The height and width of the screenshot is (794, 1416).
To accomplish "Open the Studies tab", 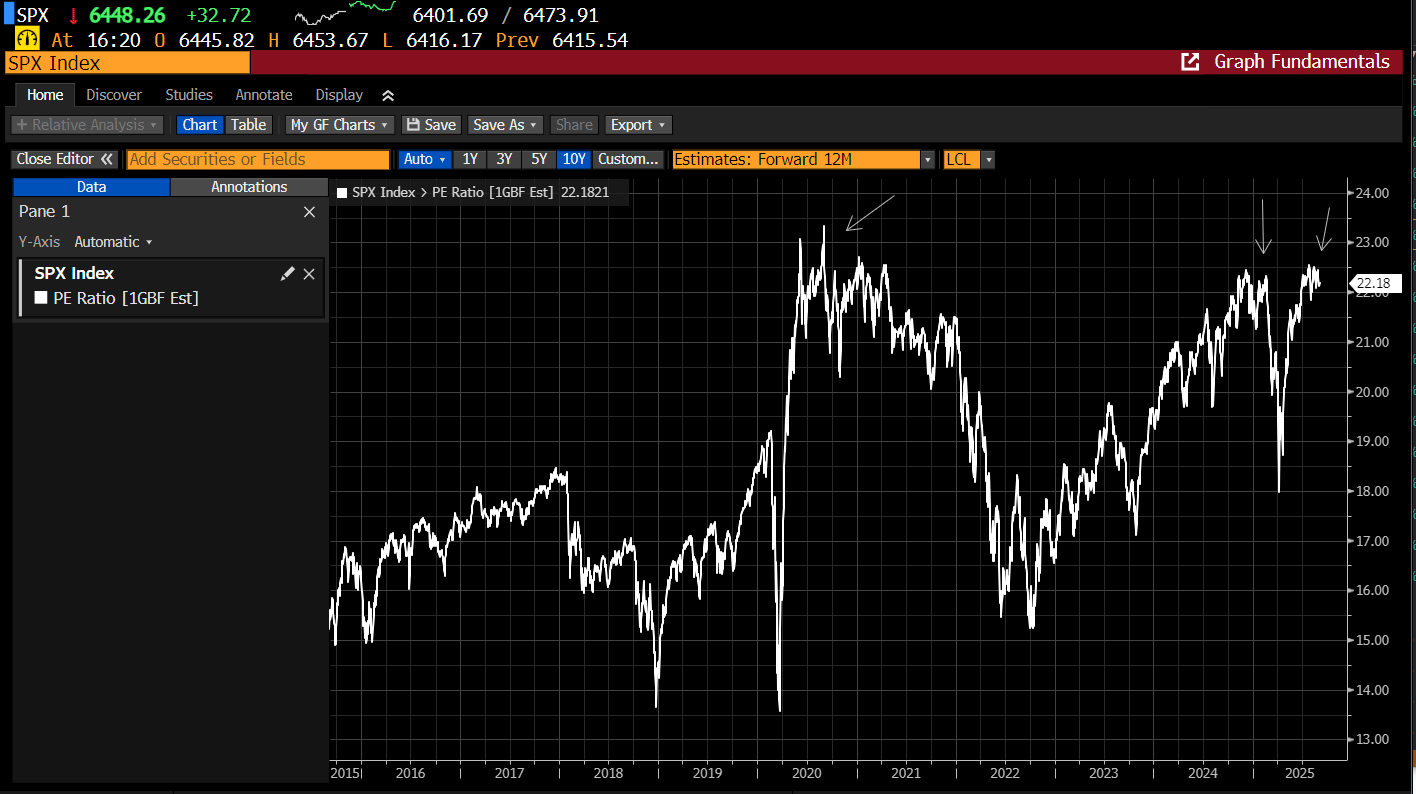I will pos(189,95).
